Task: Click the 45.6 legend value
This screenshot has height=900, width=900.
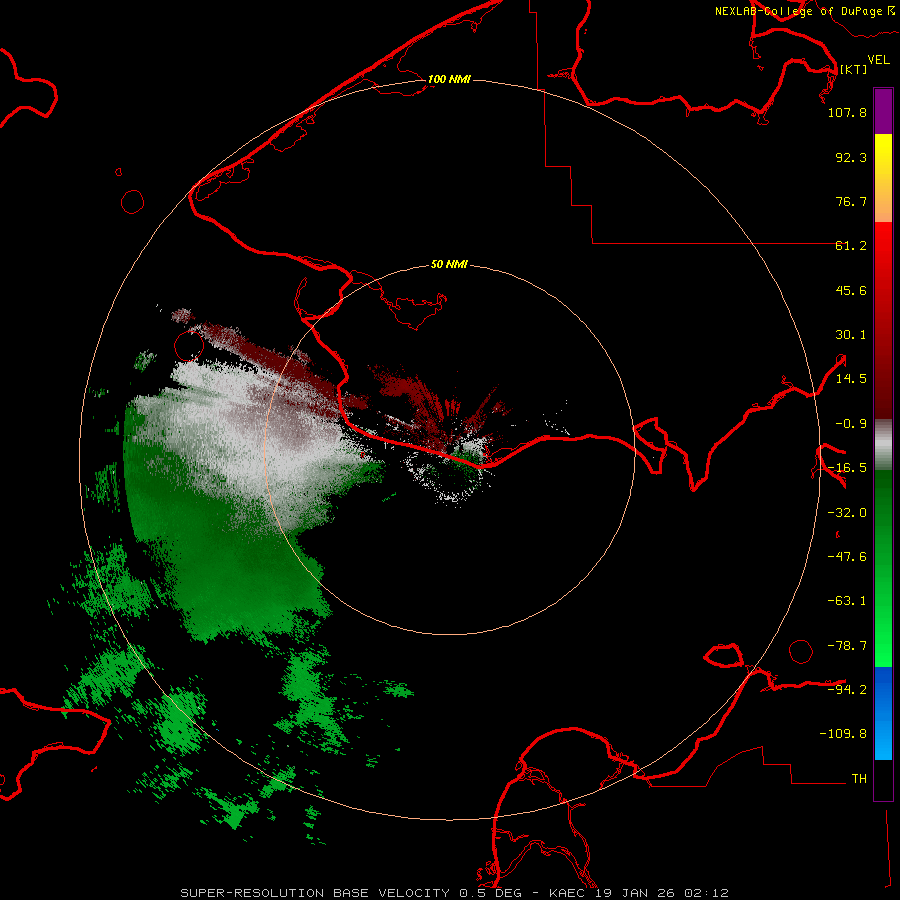Action: point(851,290)
